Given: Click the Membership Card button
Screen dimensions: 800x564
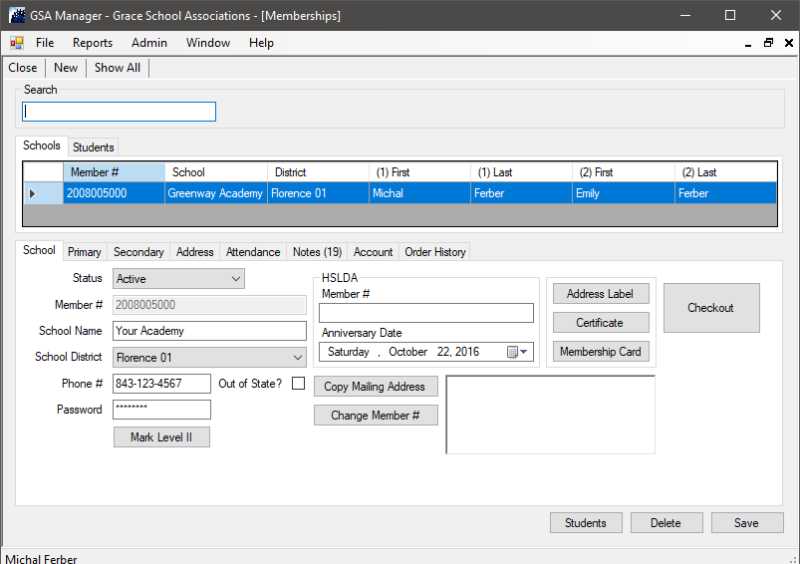Looking at the screenshot, I should 601,352.
